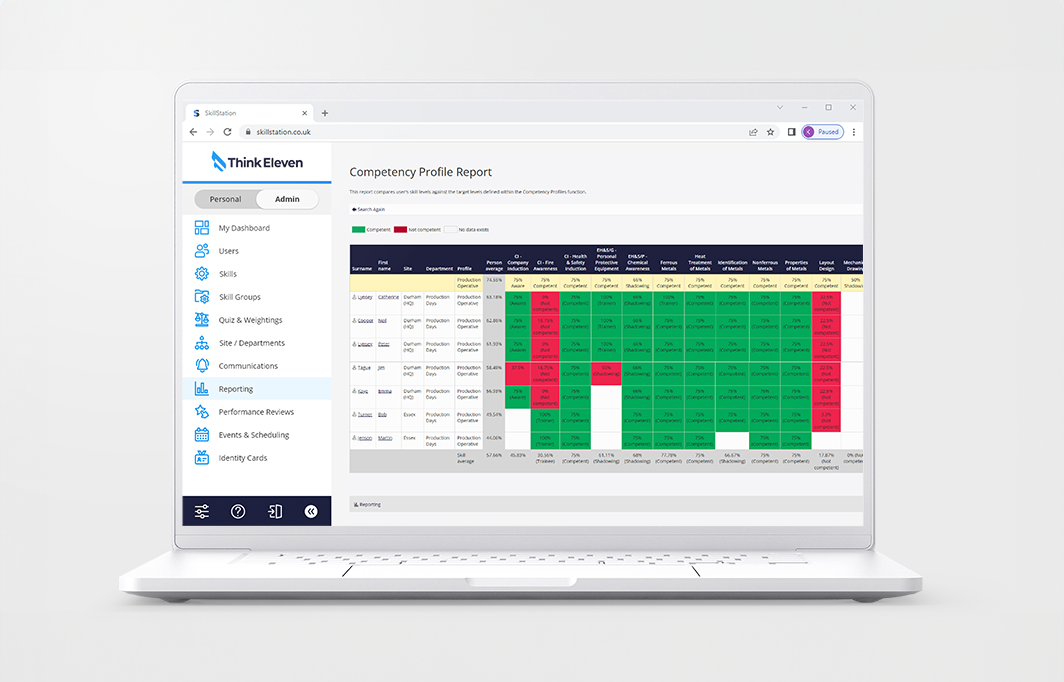
Task: Switch to the Personal view toggle
Action: (225, 199)
